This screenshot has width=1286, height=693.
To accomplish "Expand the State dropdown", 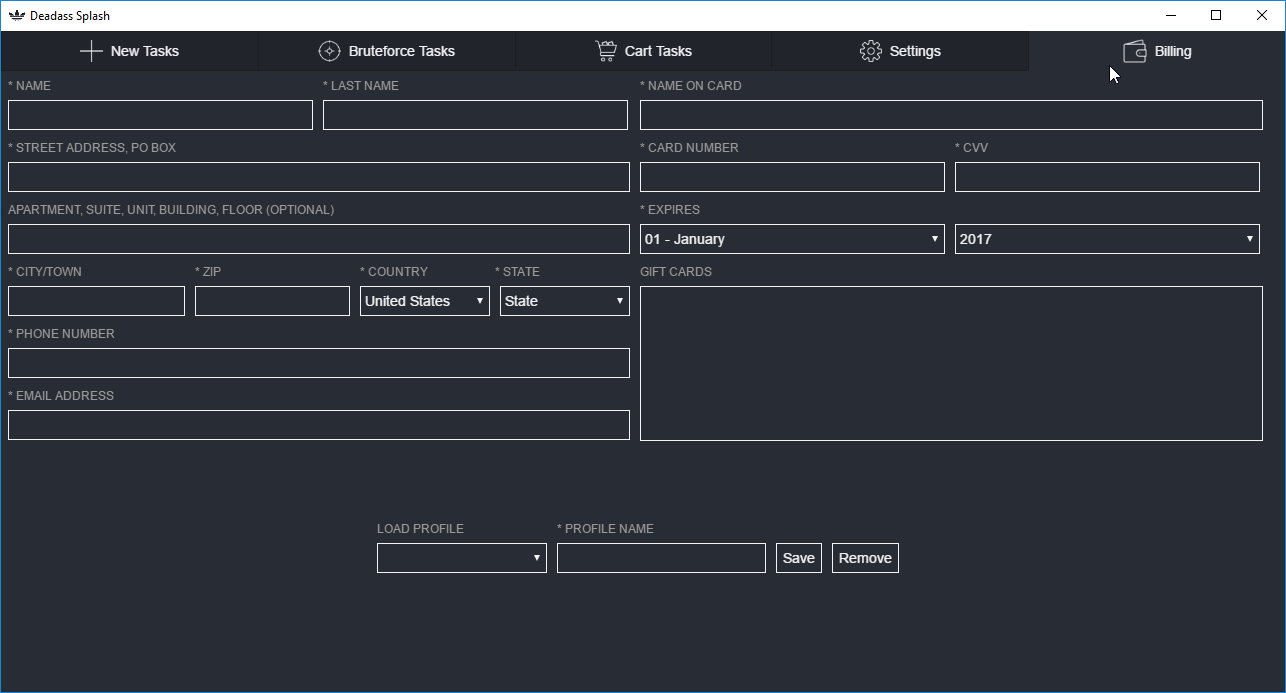I will point(565,301).
